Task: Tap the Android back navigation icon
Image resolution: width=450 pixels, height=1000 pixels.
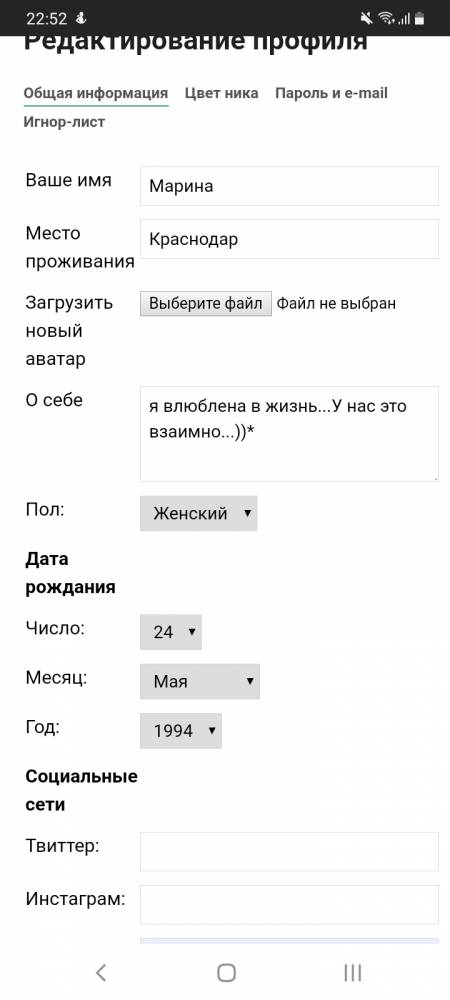Action: click(x=101, y=972)
